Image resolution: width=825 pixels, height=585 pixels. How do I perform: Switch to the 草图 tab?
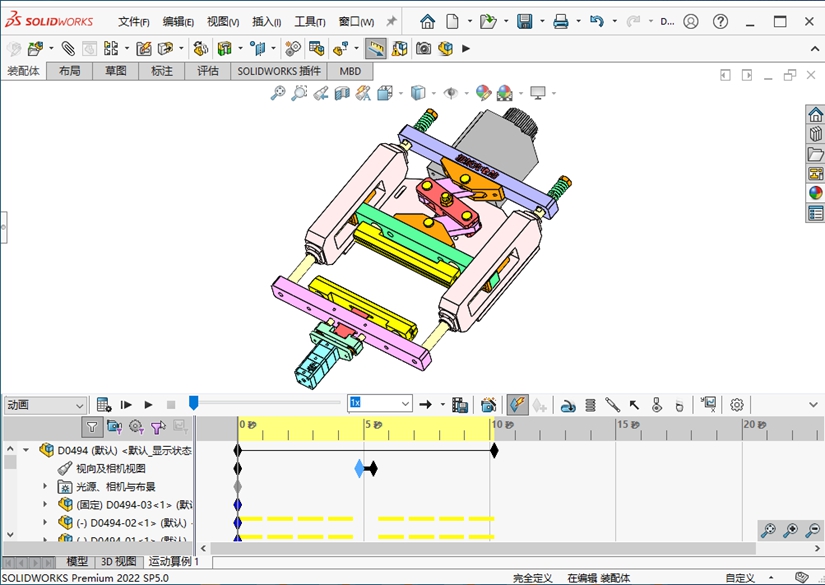click(x=116, y=71)
